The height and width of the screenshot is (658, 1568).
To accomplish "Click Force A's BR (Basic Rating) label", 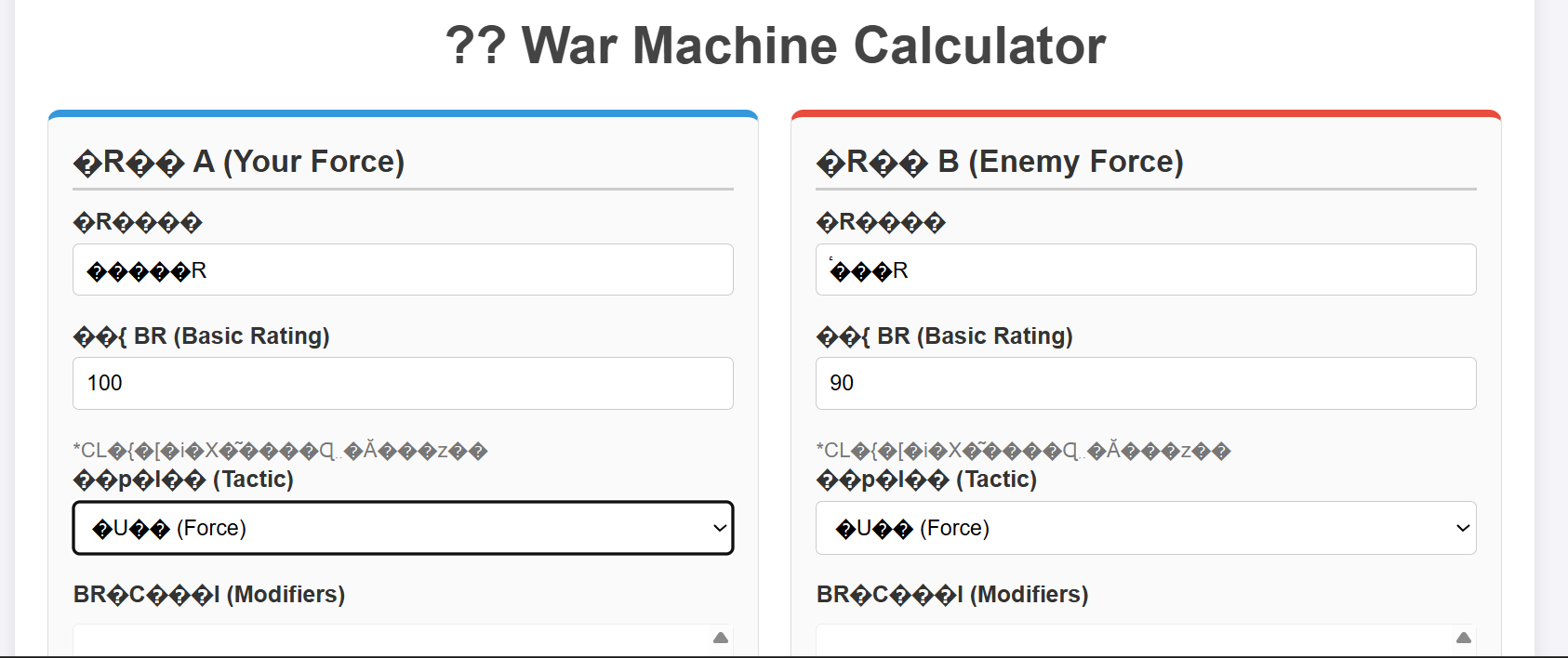I will pos(202,336).
